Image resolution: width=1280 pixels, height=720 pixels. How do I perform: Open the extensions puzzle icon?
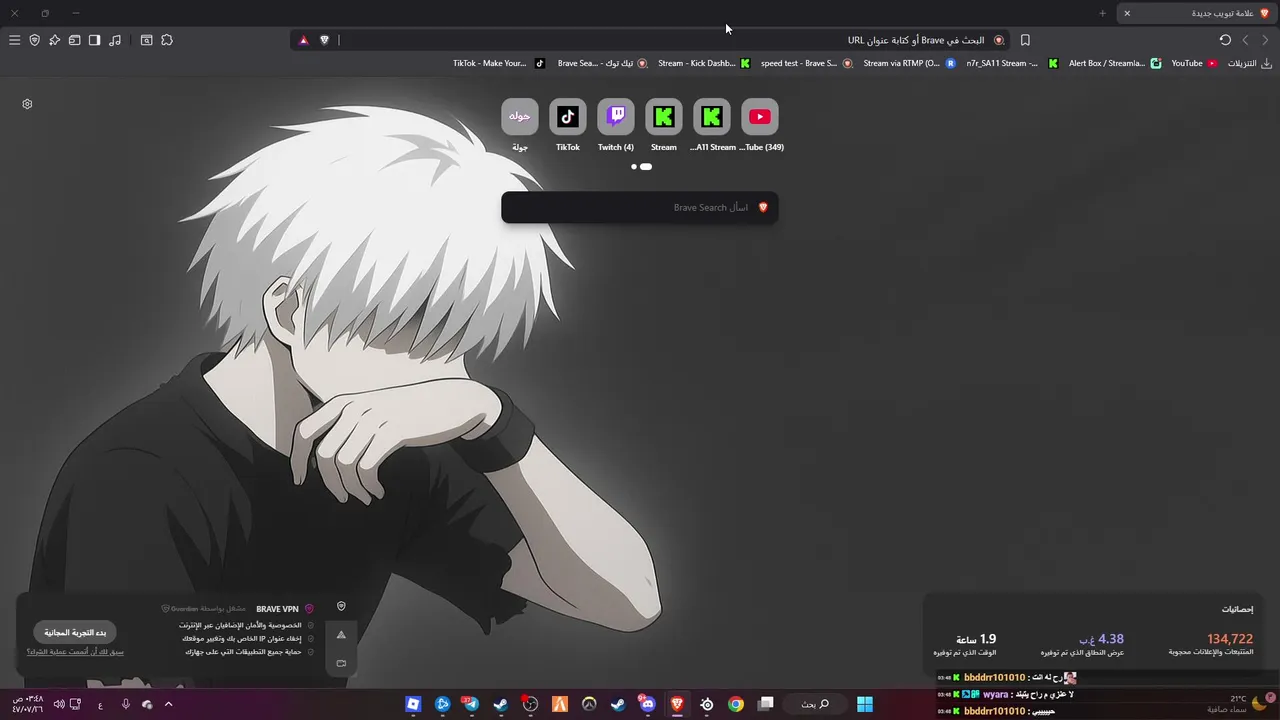coord(167,40)
